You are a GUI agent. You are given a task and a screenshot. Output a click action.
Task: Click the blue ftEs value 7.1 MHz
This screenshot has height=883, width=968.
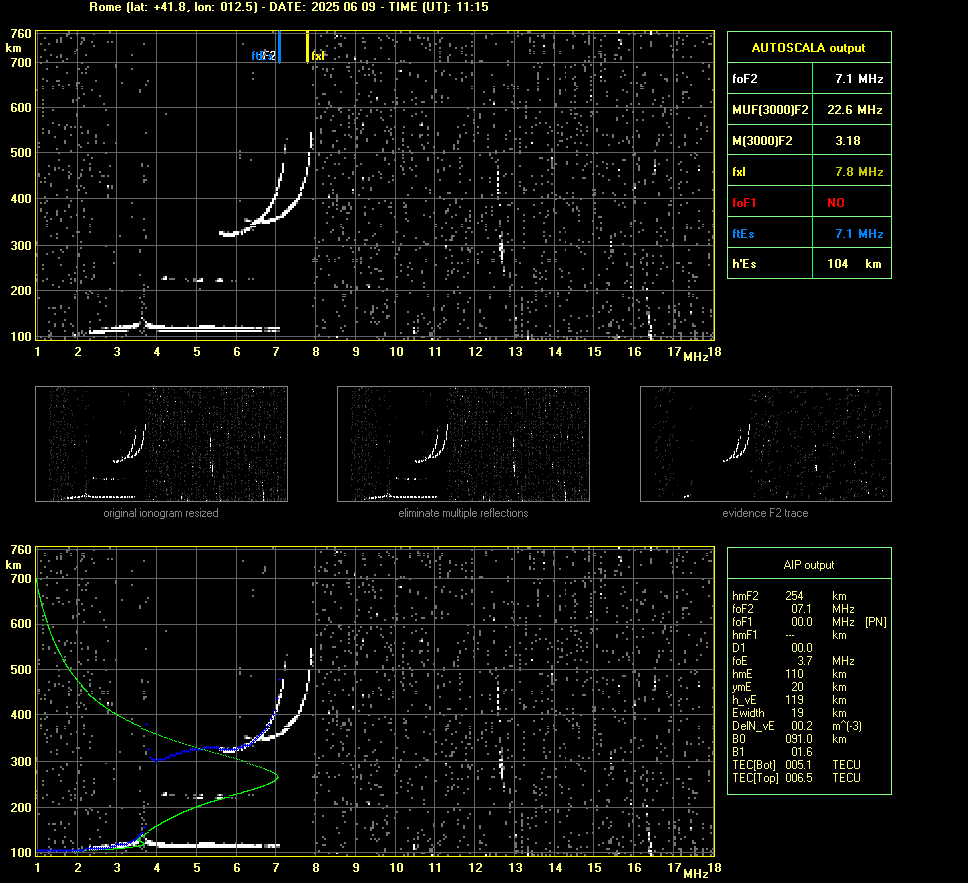pyautogui.click(x=859, y=233)
